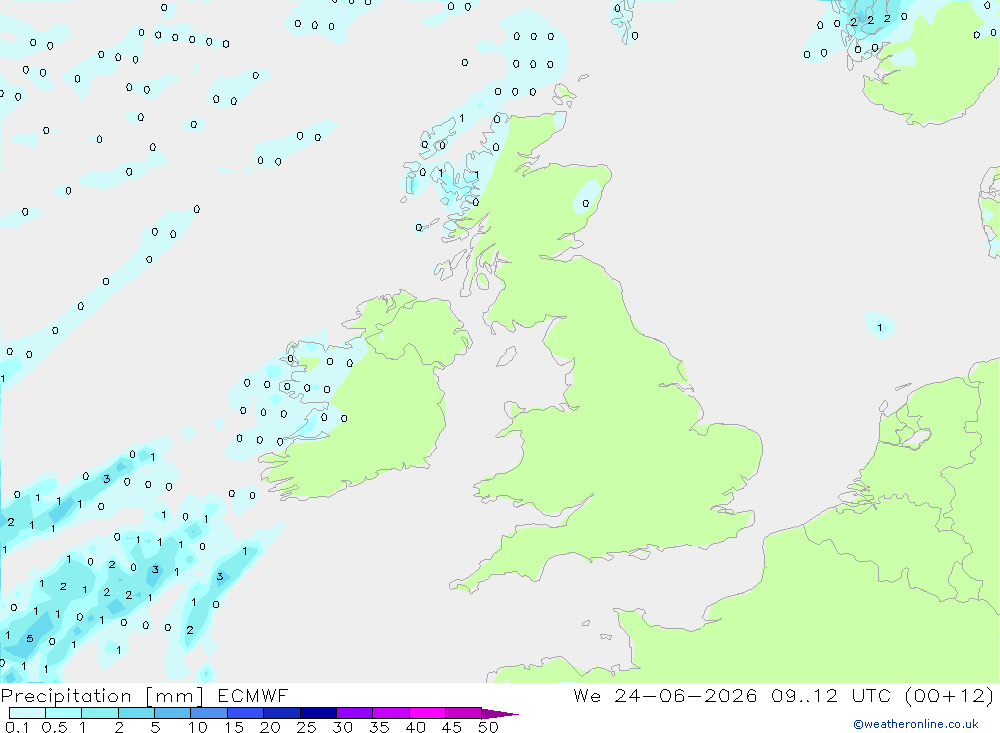Image resolution: width=1000 pixels, height=733 pixels.
Task: Click the Isle of Man outline on the map
Action: (x=506, y=356)
